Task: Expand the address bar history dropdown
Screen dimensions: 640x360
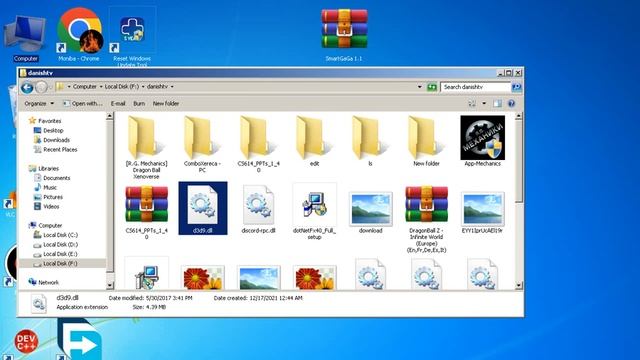Action: pos(420,87)
